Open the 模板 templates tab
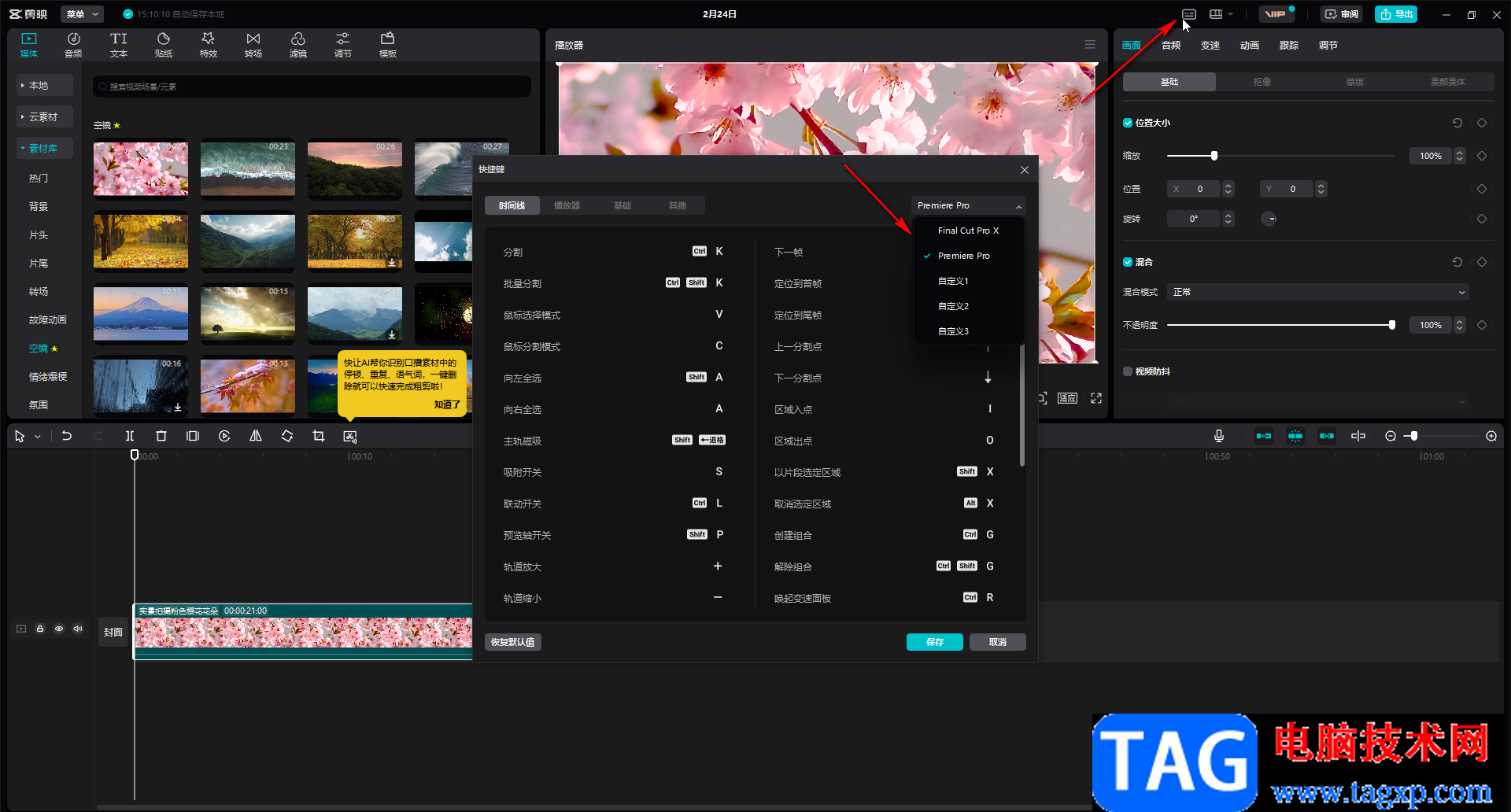 (x=388, y=45)
